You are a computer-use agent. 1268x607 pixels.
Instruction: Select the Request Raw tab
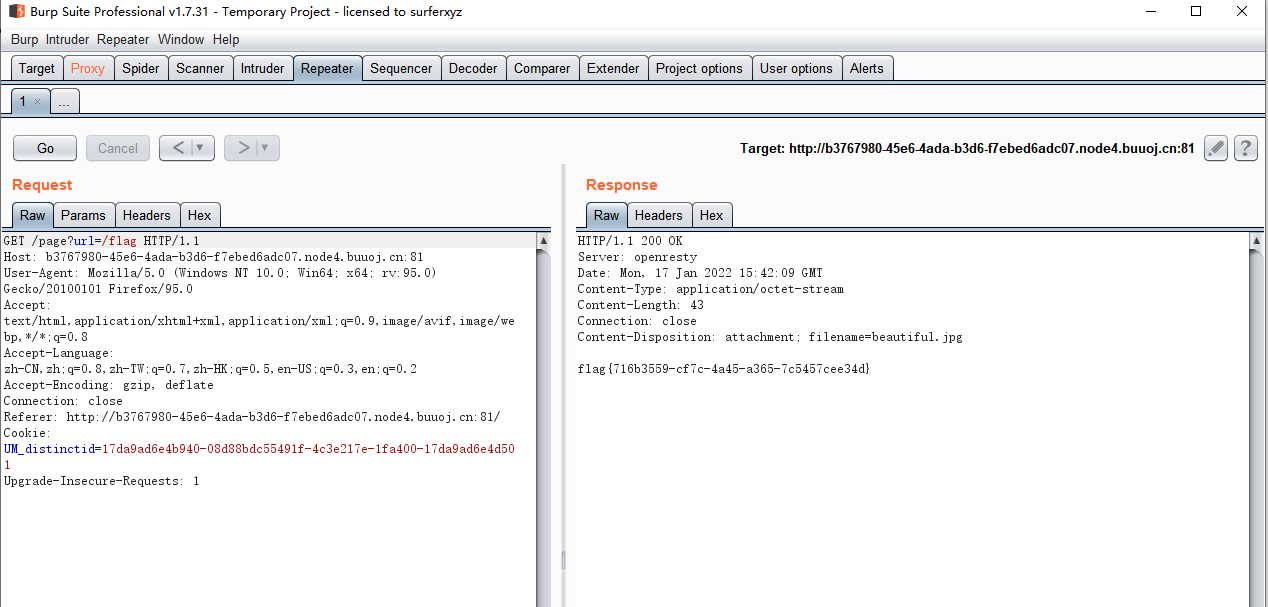pyautogui.click(x=33, y=215)
